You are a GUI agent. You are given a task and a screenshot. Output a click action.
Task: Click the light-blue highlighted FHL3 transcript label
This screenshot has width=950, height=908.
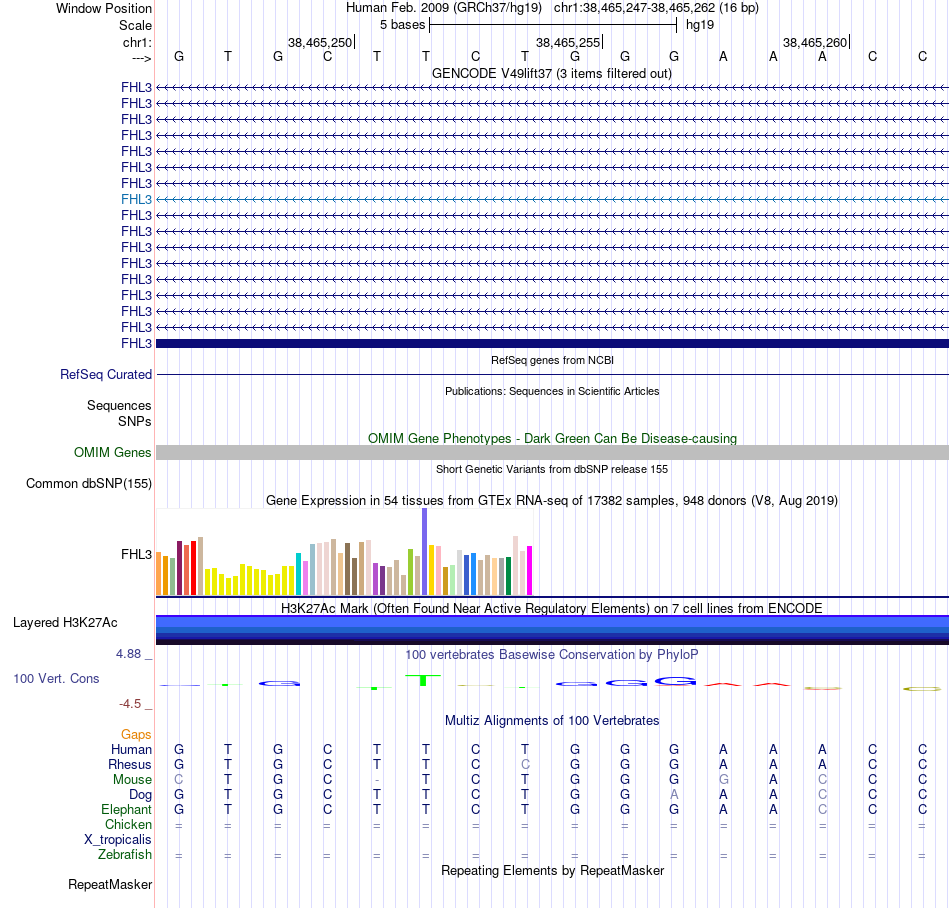(x=136, y=199)
